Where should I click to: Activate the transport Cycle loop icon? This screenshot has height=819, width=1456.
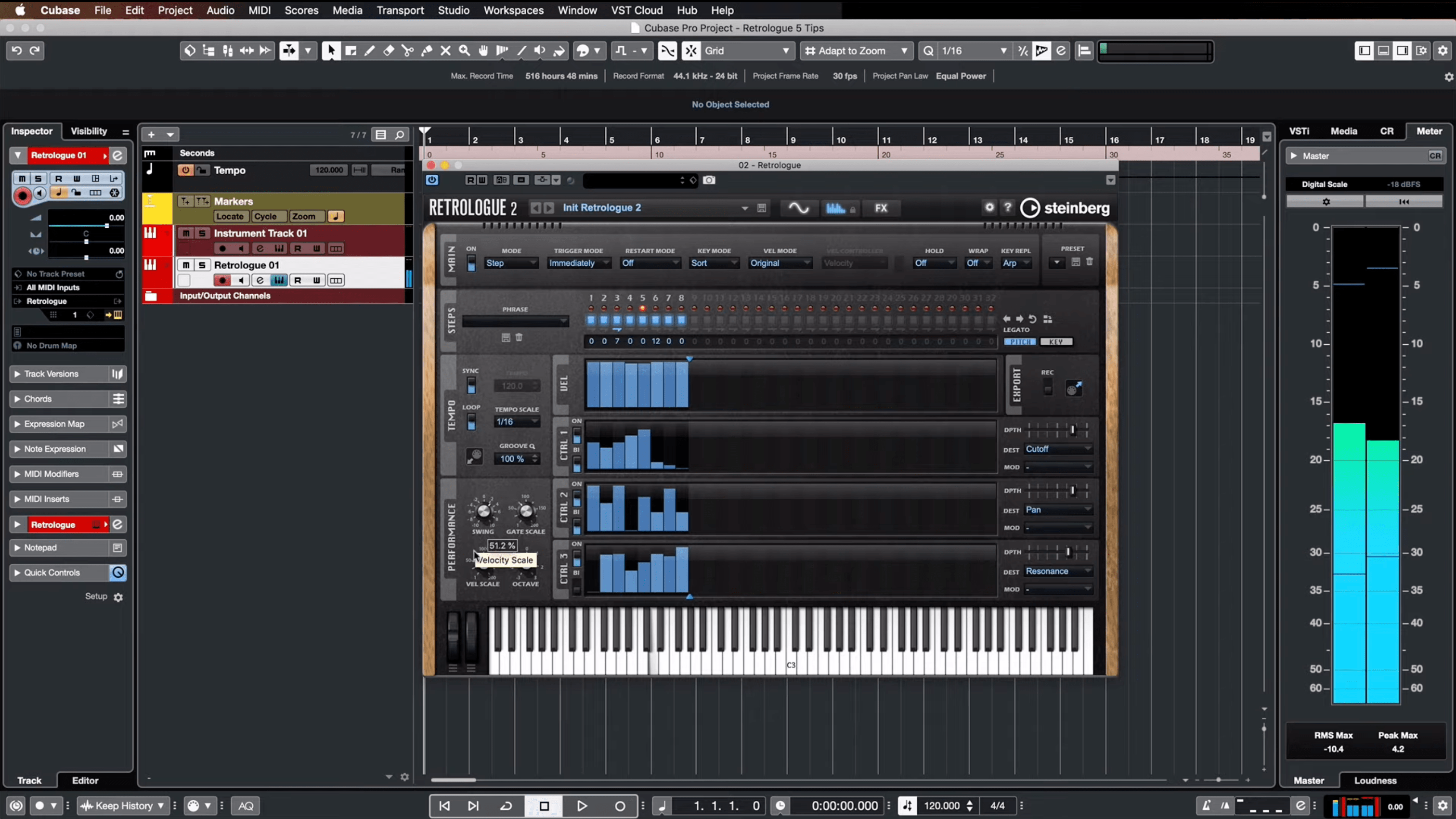506,806
